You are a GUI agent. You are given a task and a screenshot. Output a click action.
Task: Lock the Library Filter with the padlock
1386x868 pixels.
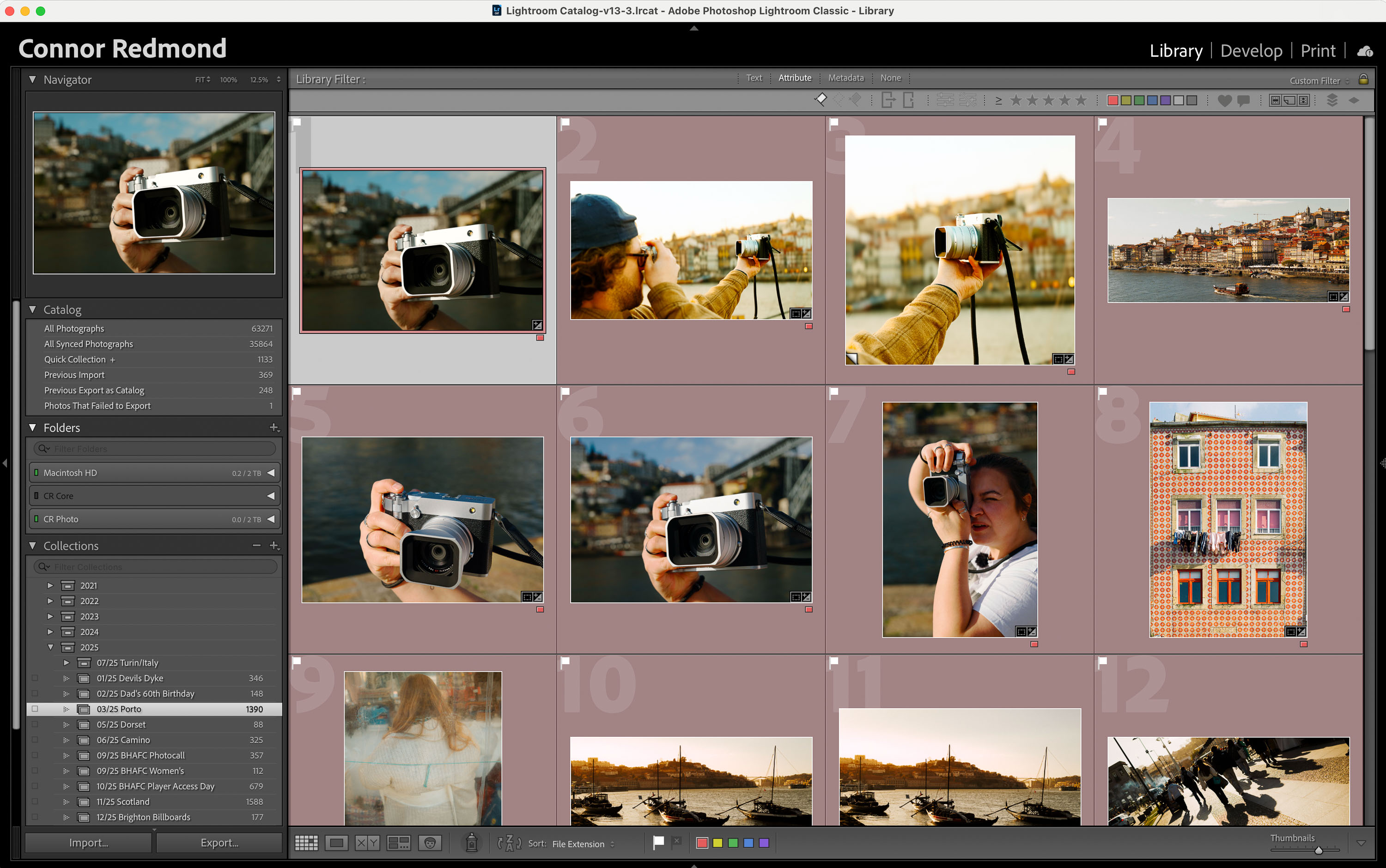pos(1363,79)
